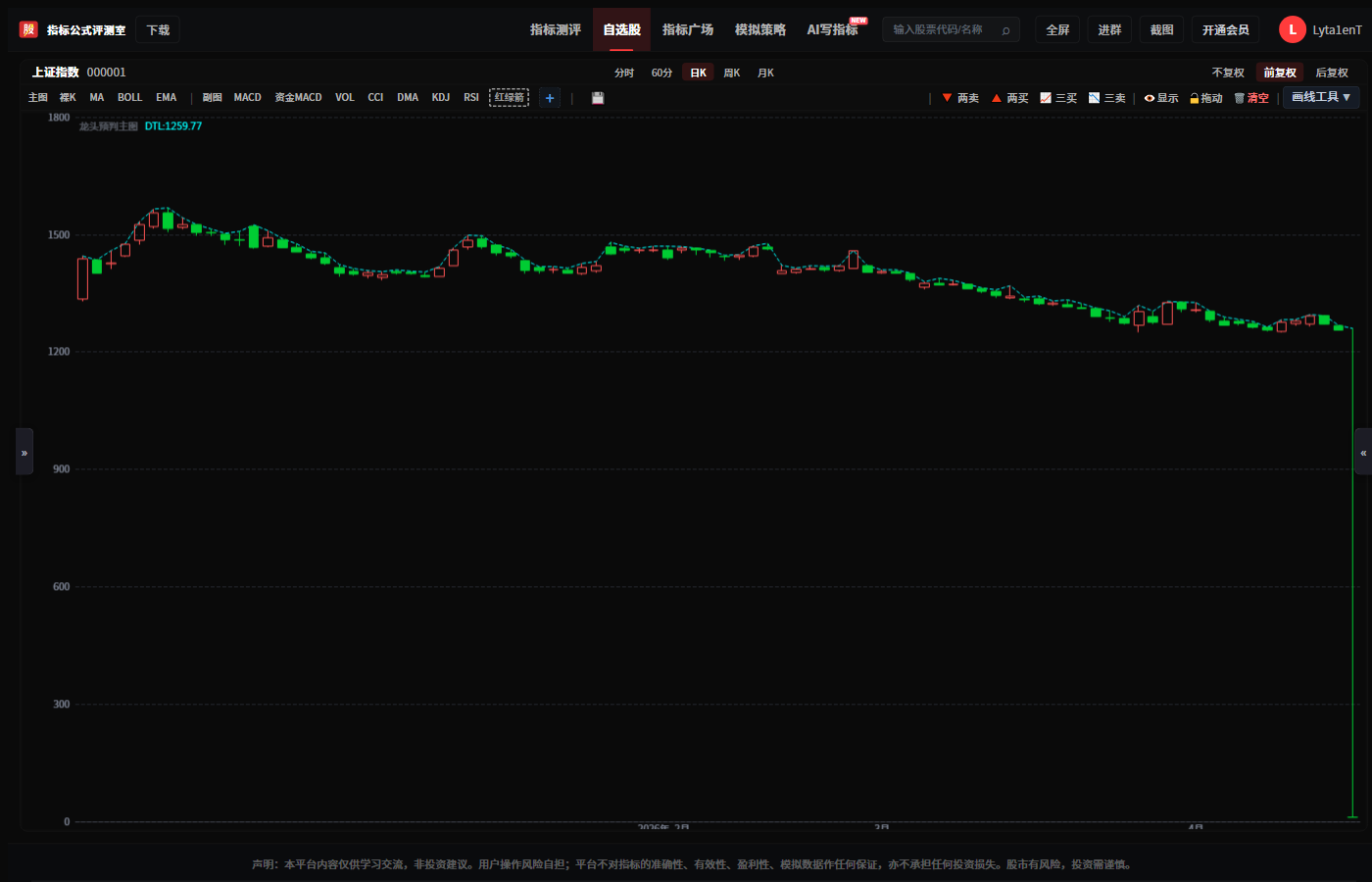
Task: Select the DMA sub-chart indicator
Action: point(408,98)
